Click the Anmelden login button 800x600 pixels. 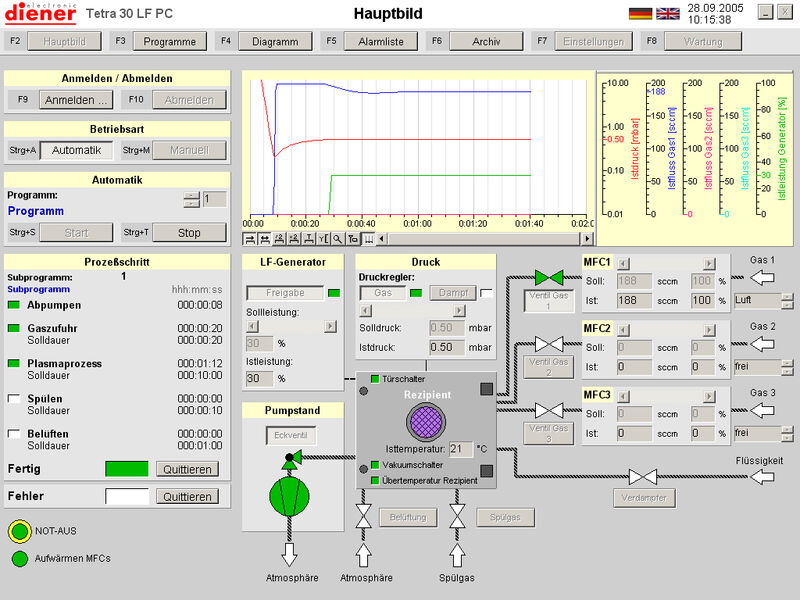[x=76, y=100]
